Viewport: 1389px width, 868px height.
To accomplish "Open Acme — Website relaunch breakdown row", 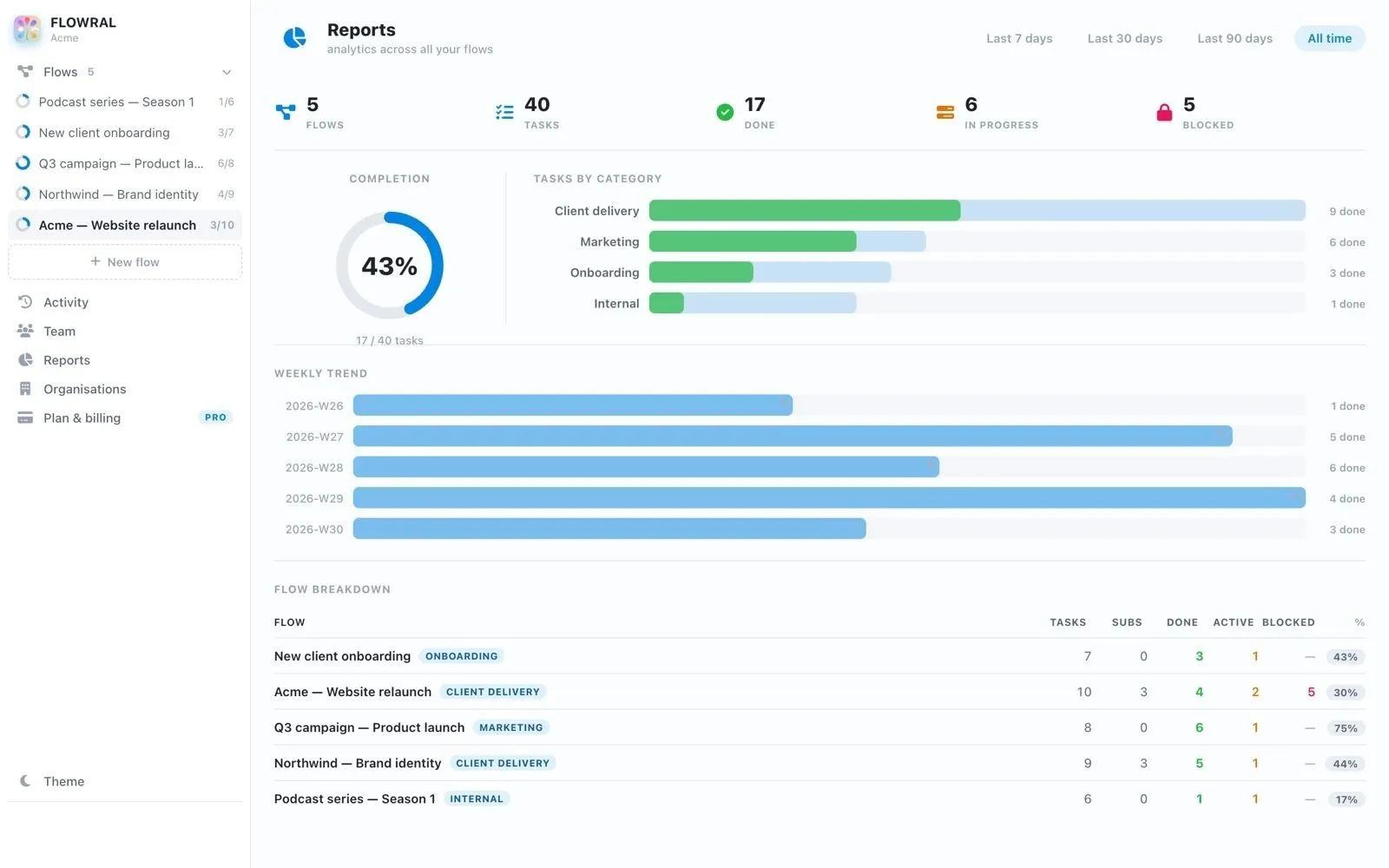I will 820,692.
